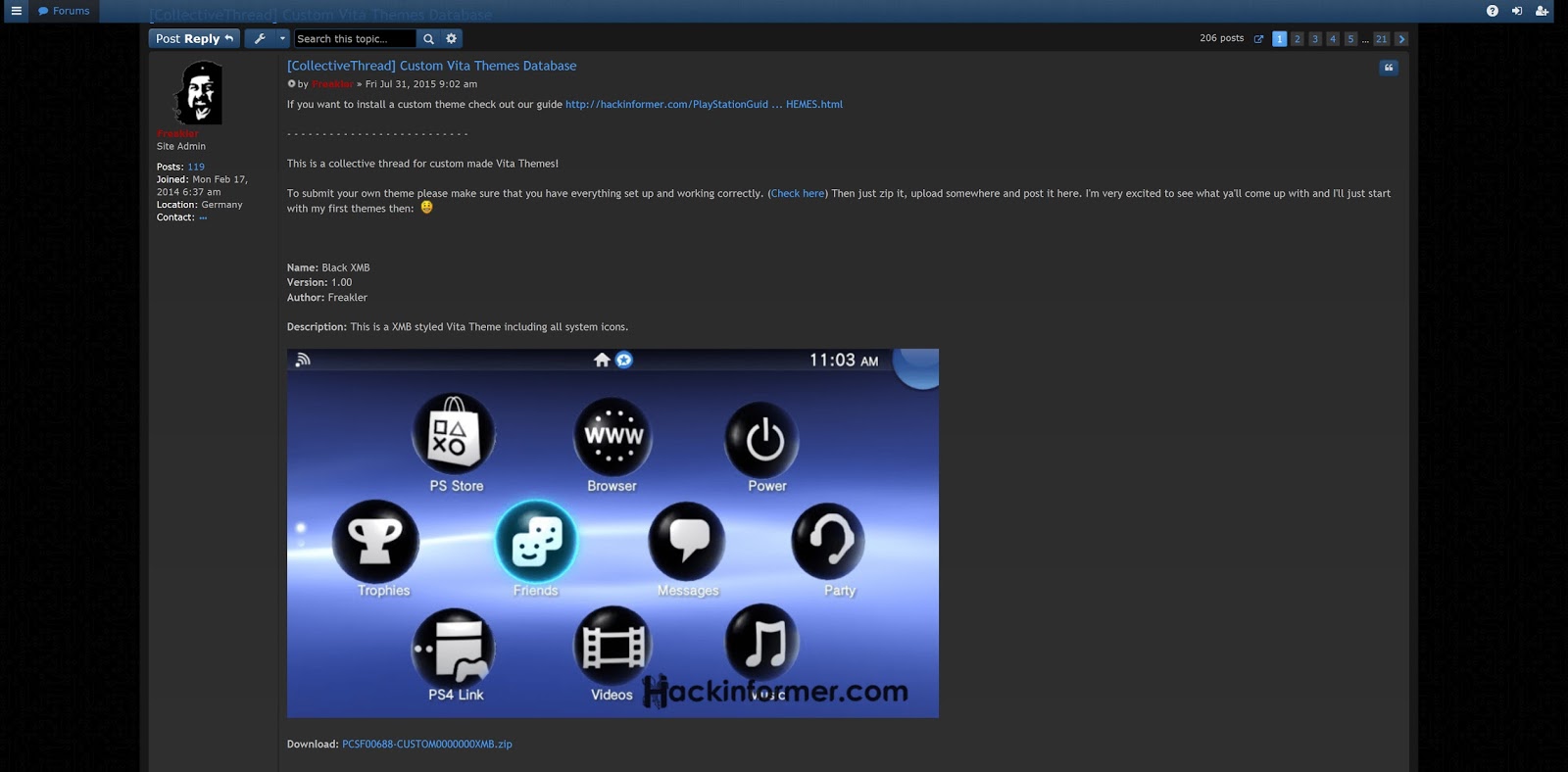This screenshot has height=772, width=1568.
Task: Click the Post Reply button
Action: coord(194,38)
